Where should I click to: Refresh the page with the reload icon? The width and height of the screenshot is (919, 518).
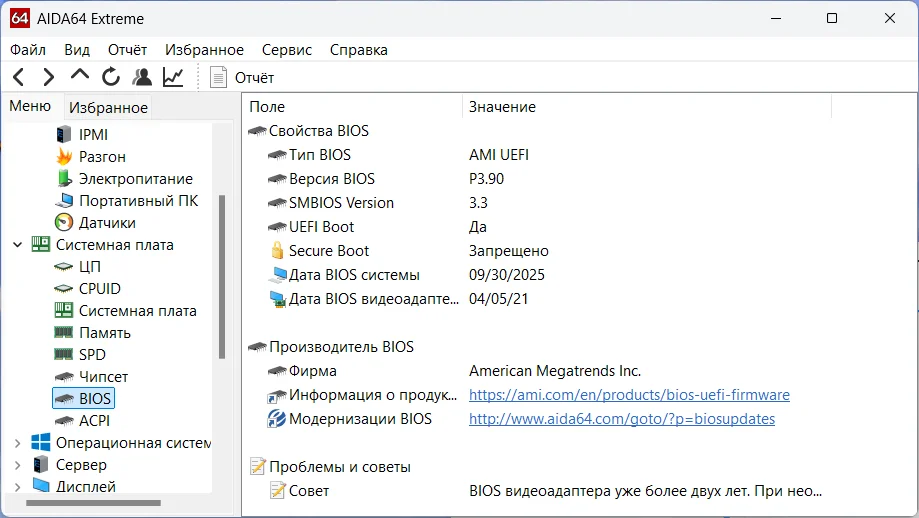111,77
